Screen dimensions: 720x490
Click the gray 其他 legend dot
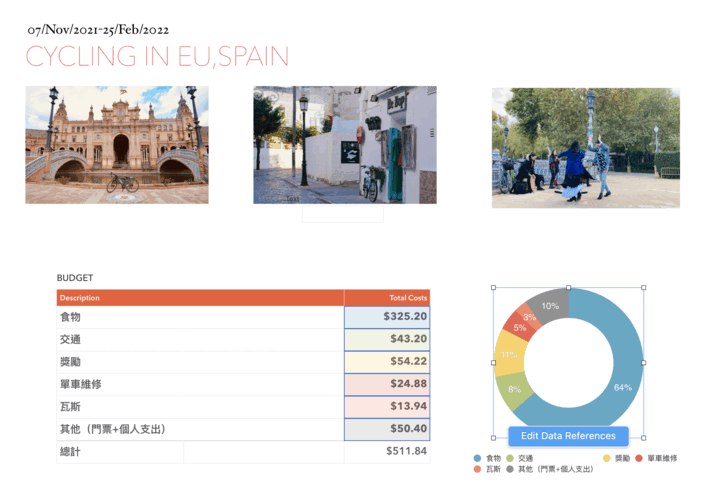pos(511,468)
